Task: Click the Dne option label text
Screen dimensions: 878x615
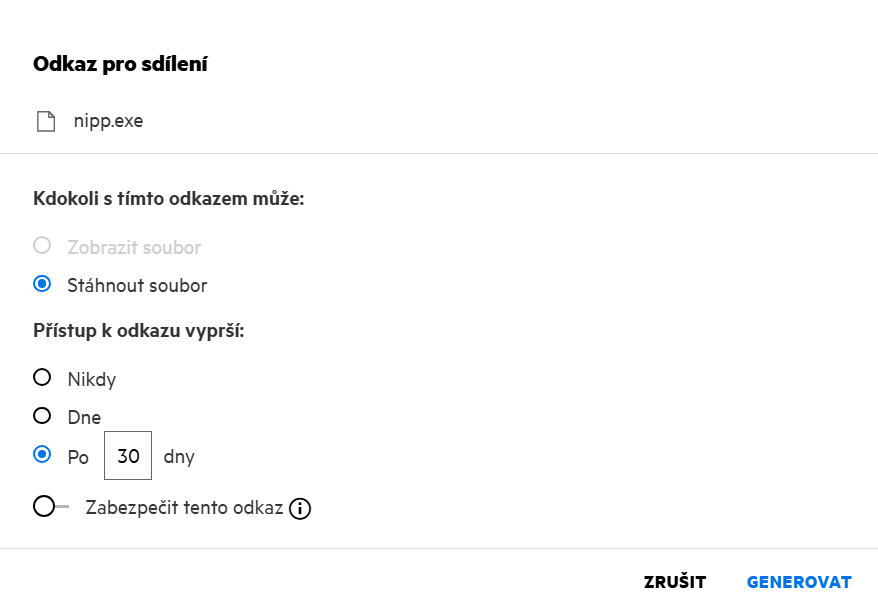Action: pos(84,417)
